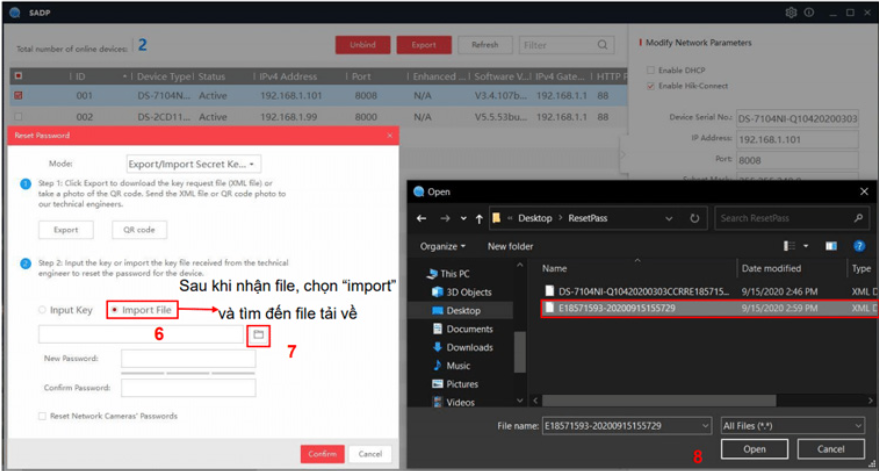This screenshot has height=471, width=879.
Task: Go back in Open dialog navigation
Action: point(423,217)
